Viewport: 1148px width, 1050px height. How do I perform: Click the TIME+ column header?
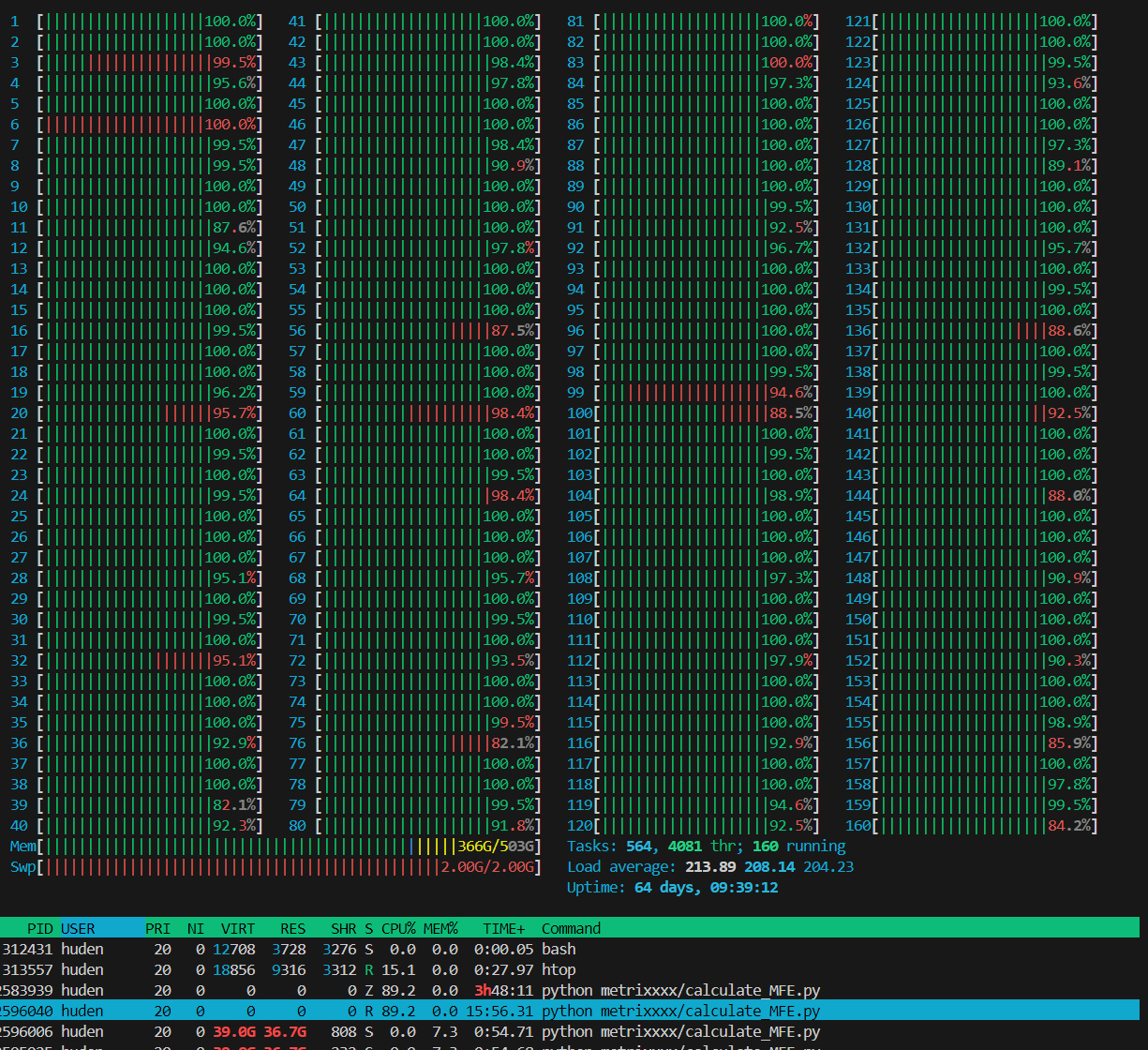pyautogui.click(x=504, y=928)
